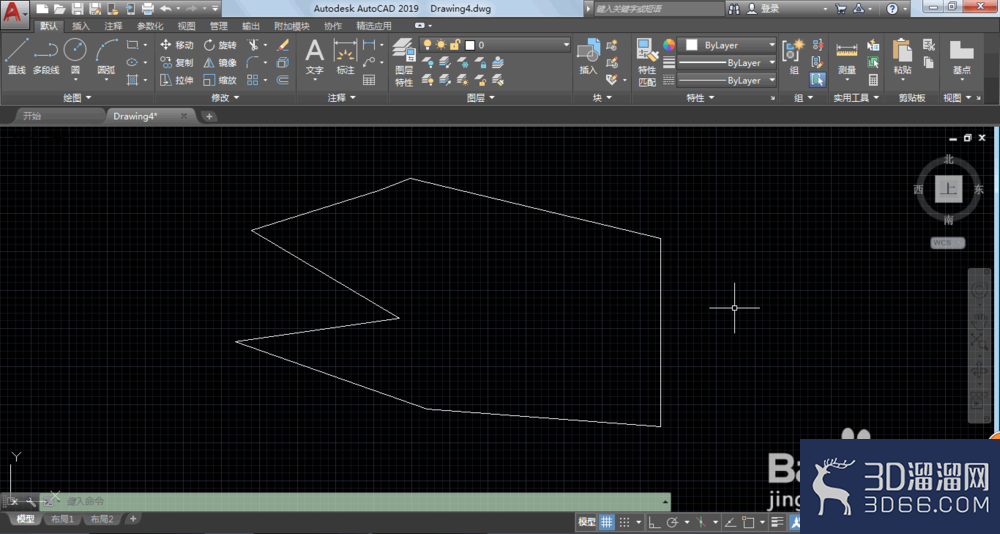Toggle the 模型 model space status button
Viewport: 1000px width, 534px height.
click(x=587, y=522)
